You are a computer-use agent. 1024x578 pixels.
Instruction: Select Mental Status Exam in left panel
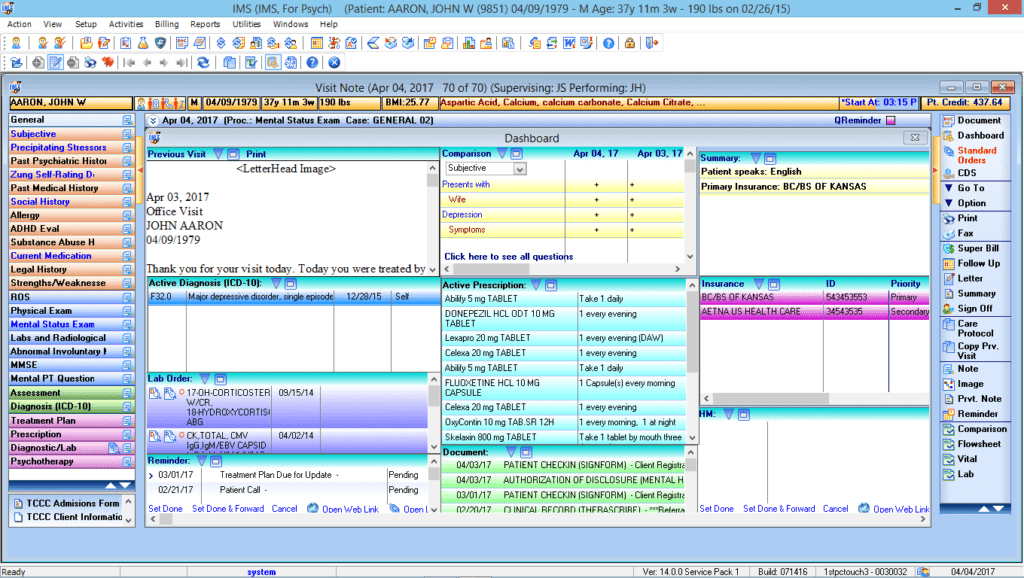click(52, 325)
